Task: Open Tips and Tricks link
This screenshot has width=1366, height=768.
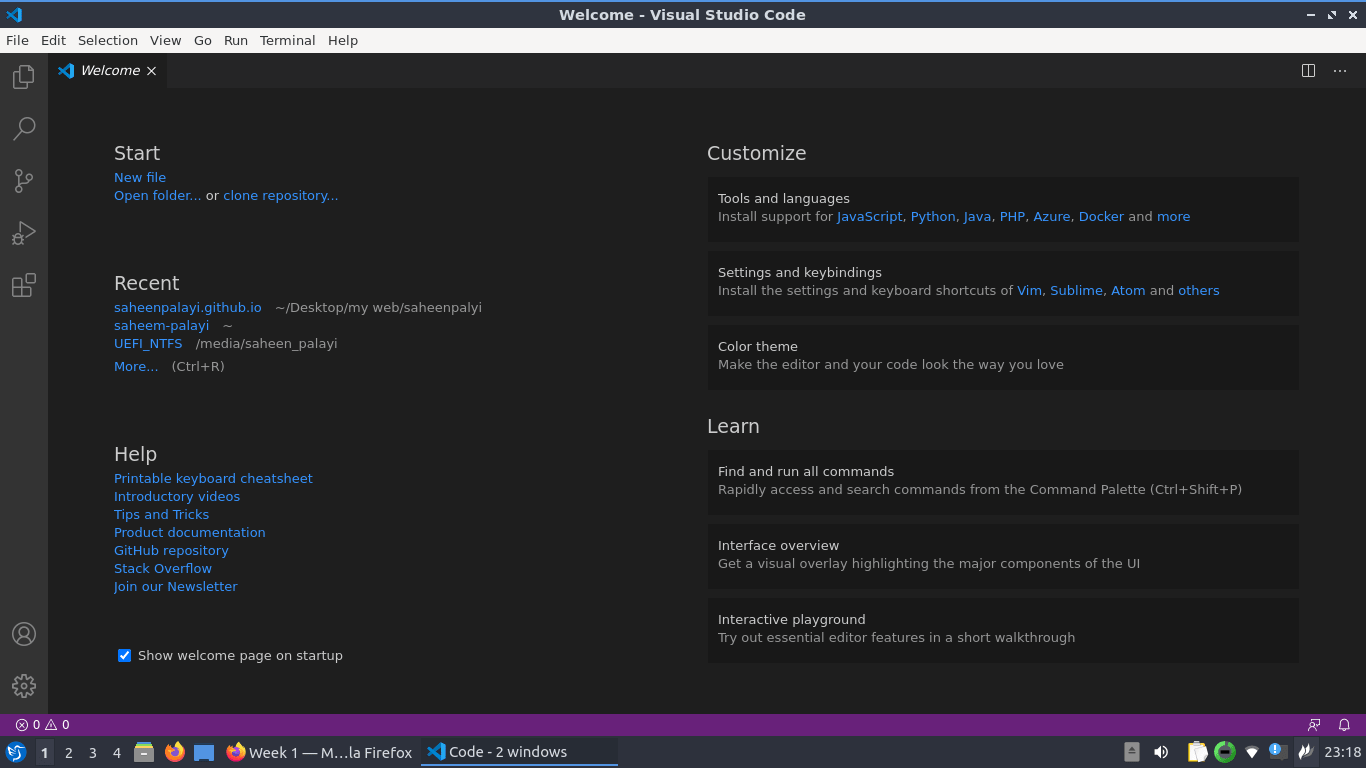Action: 162,515
